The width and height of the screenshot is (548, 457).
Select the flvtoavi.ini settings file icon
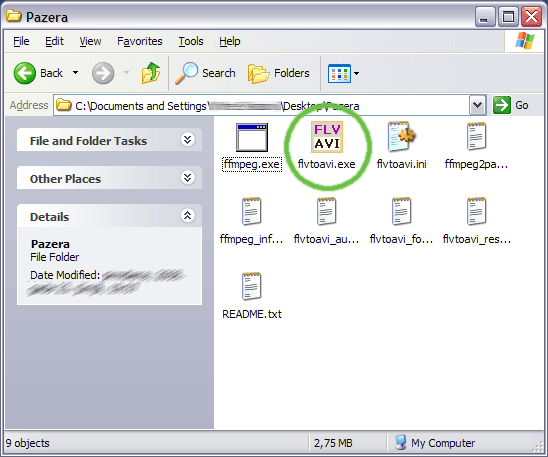point(401,137)
